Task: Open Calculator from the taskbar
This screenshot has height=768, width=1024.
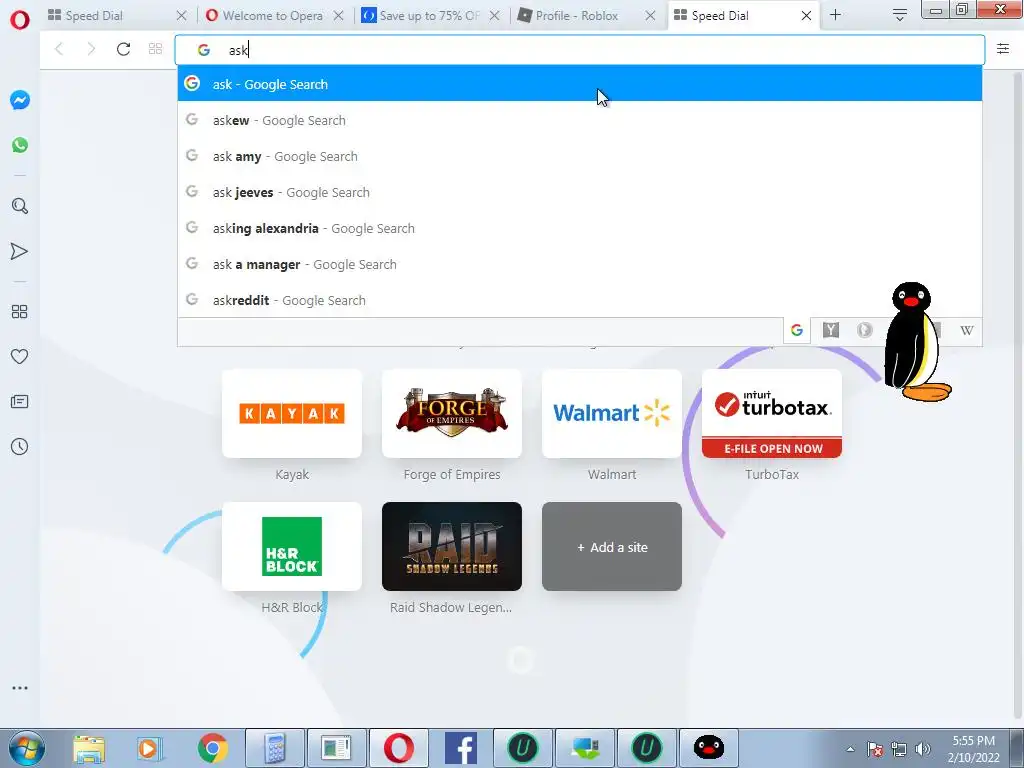Action: [275, 748]
